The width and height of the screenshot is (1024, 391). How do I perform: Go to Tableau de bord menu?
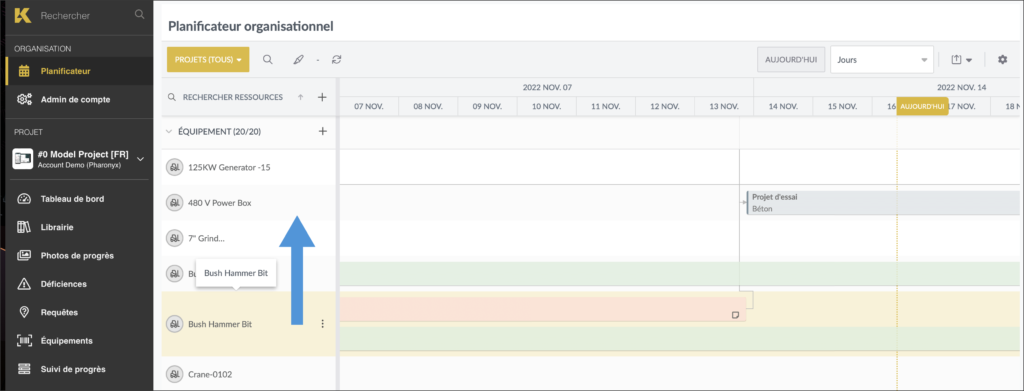tap(72, 199)
